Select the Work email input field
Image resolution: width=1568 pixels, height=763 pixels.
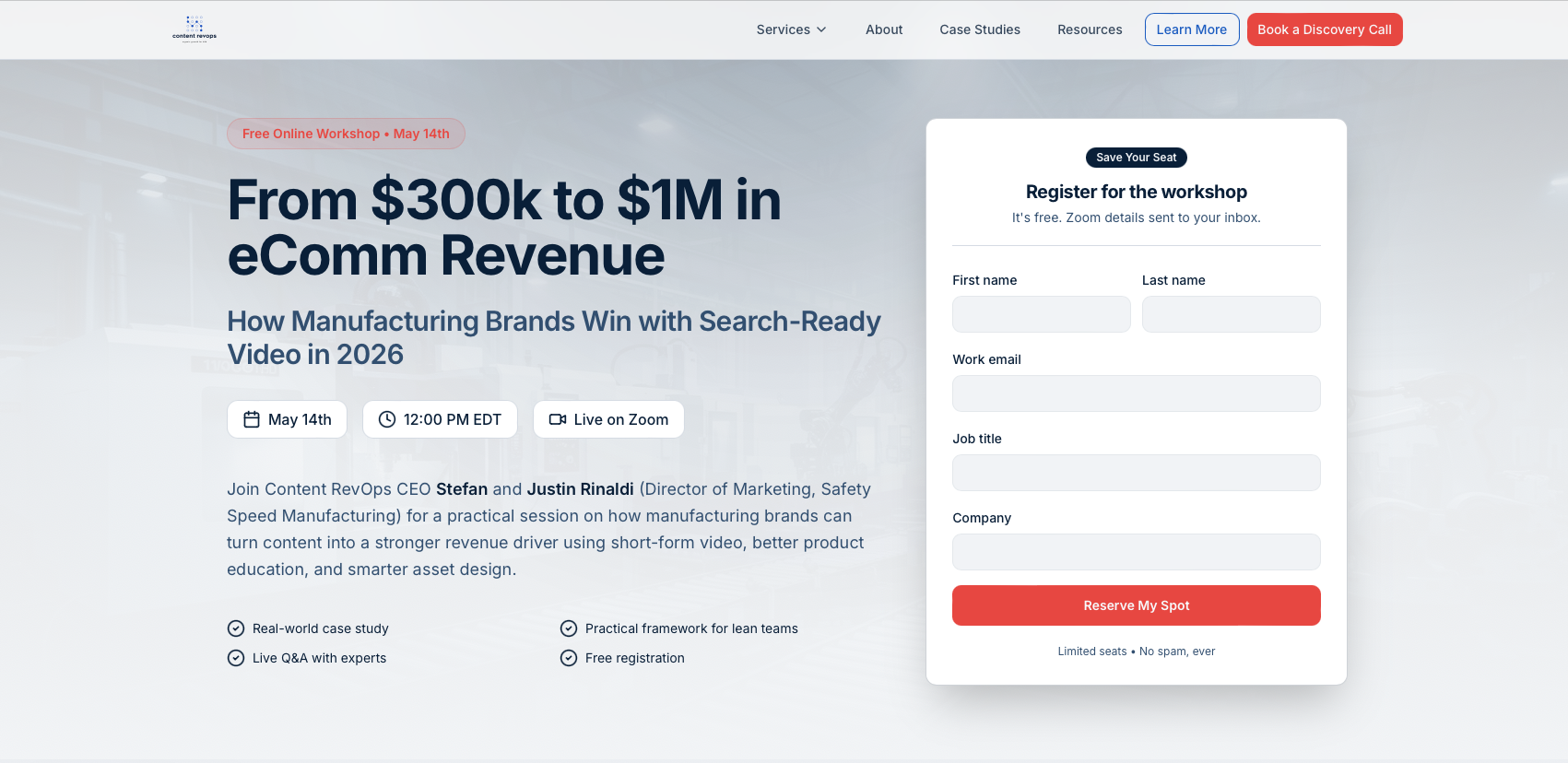pos(1137,393)
